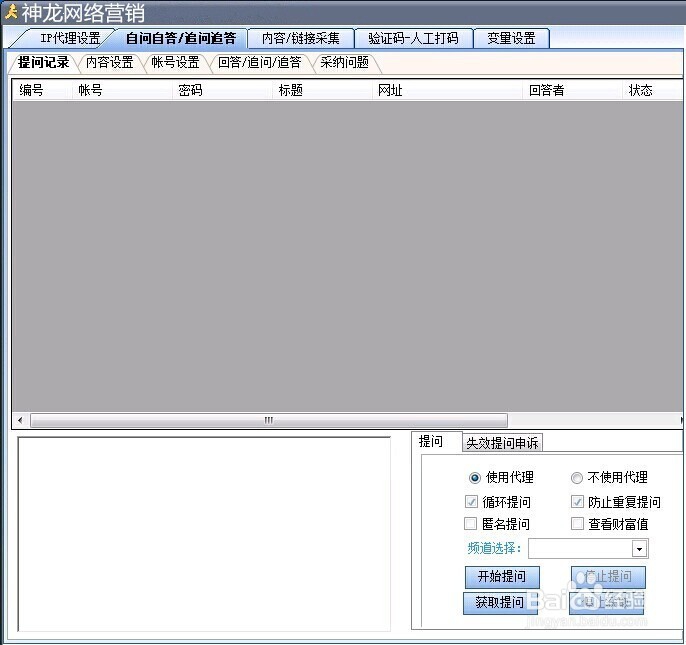
Task: Sort by 编号 column header
Action: pyautogui.click(x=42, y=90)
